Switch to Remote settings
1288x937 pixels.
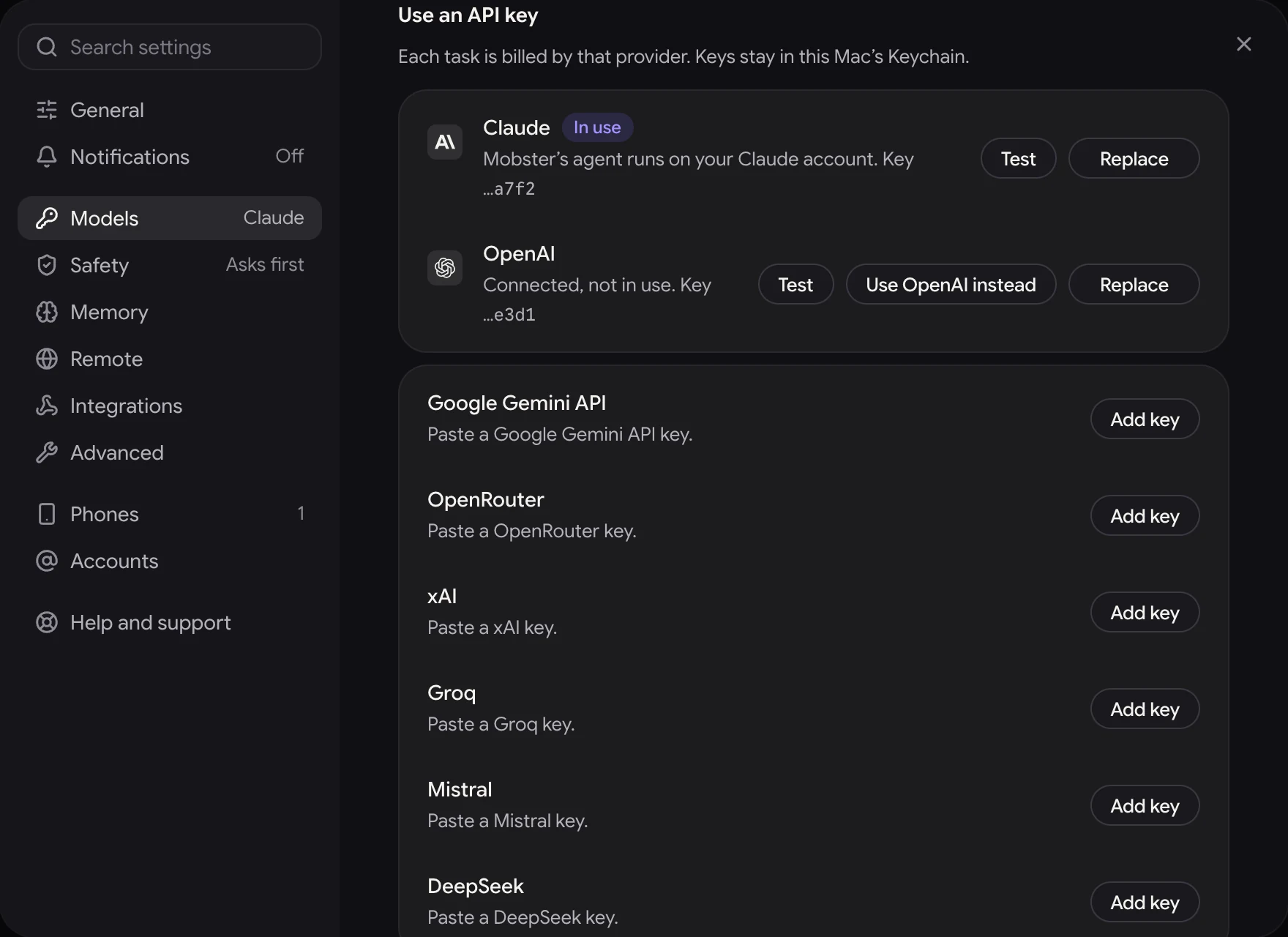pos(170,359)
